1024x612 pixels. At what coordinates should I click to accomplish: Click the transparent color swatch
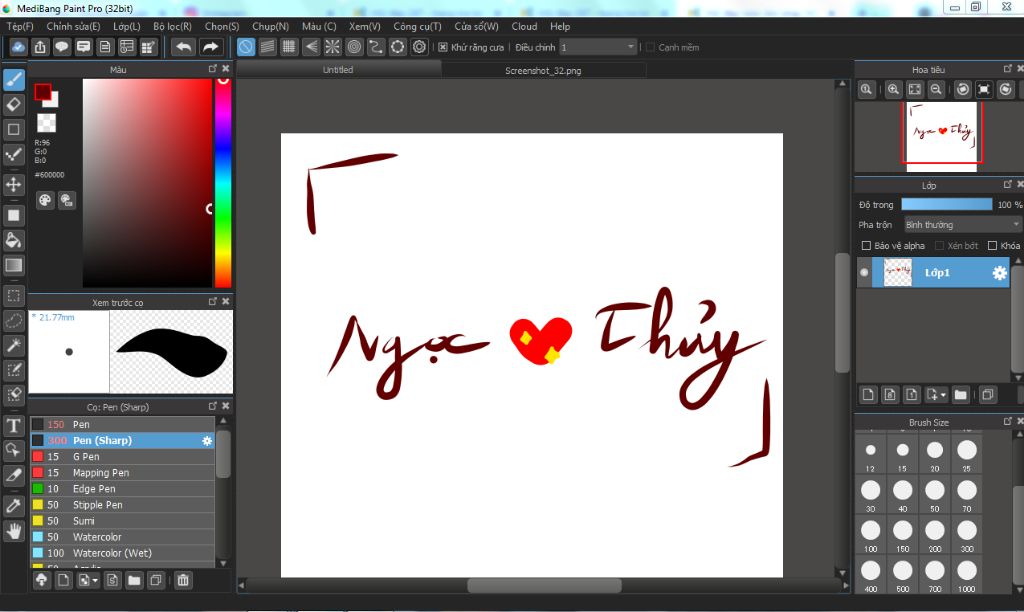point(46,123)
